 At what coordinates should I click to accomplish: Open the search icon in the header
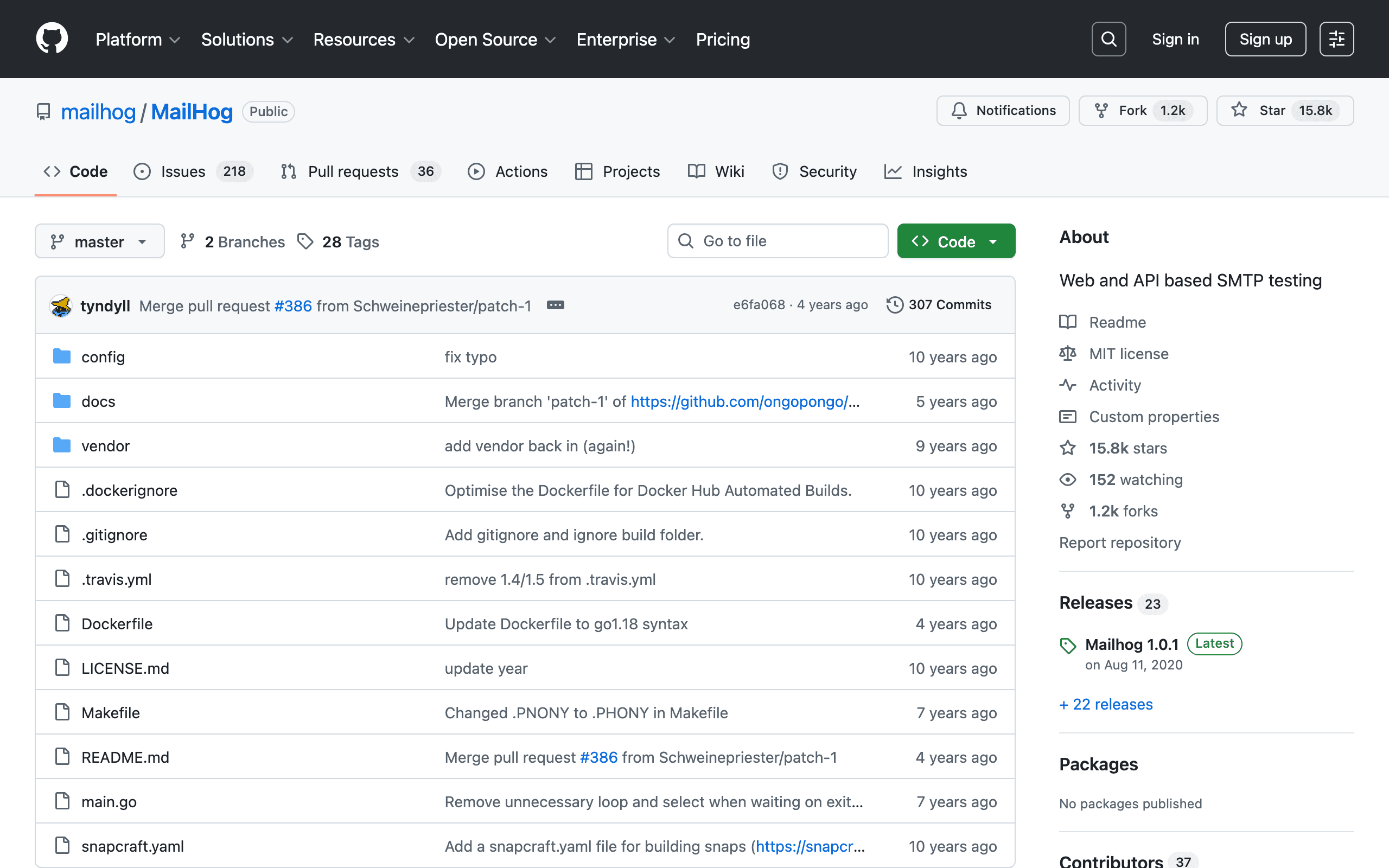(1108, 39)
